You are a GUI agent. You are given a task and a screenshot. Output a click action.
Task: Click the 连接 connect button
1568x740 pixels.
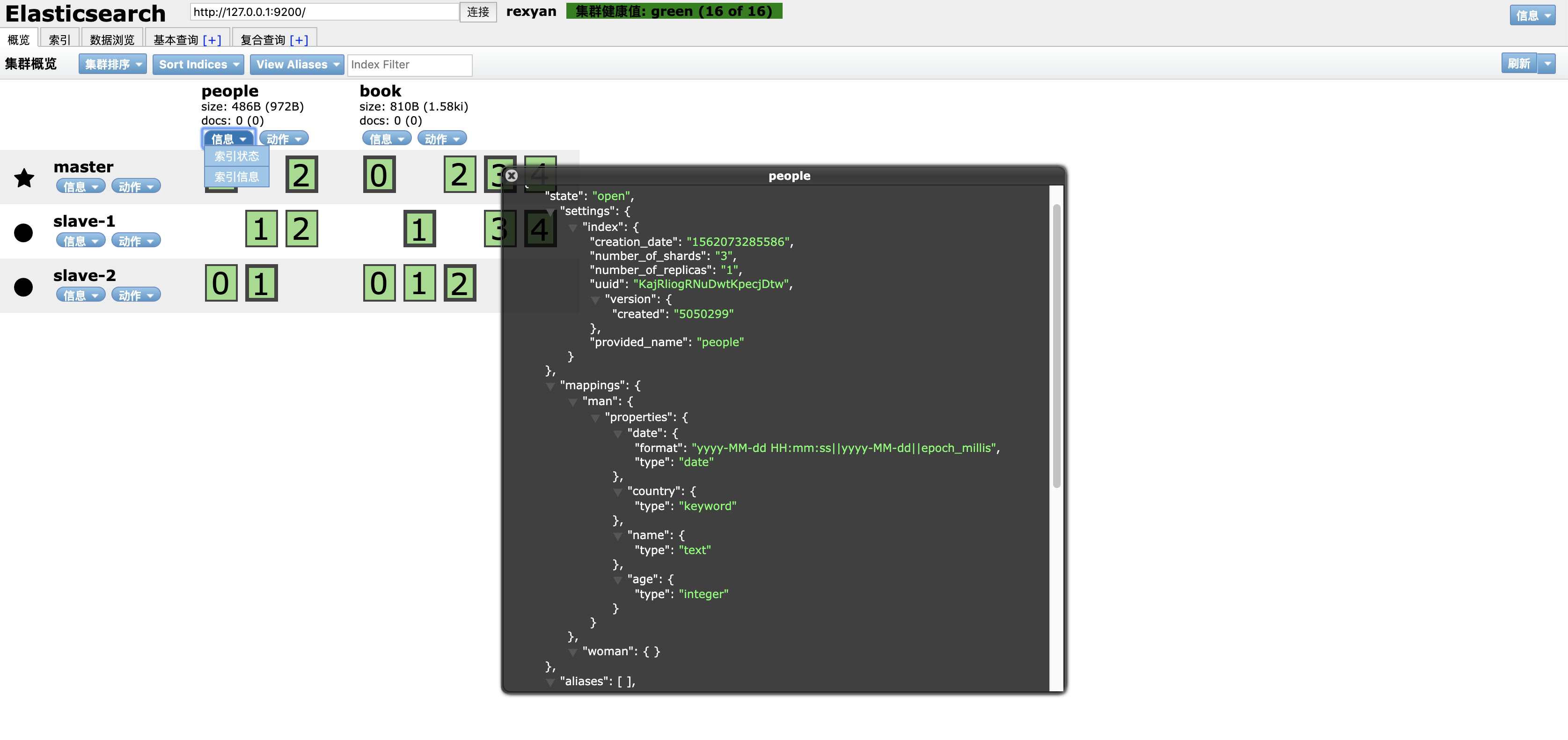478,12
